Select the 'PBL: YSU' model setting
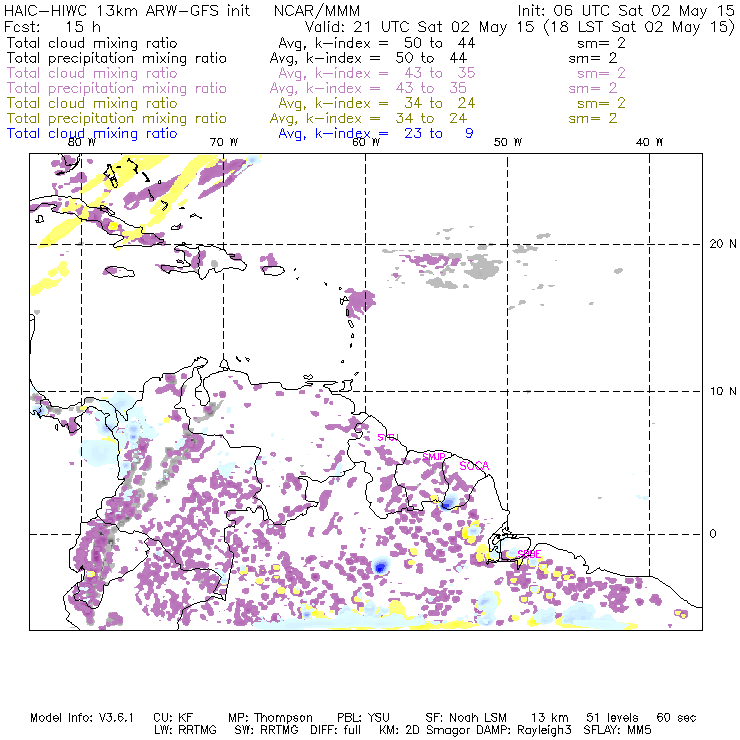Screen dimensions: 740x740 [x=363, y=718]
